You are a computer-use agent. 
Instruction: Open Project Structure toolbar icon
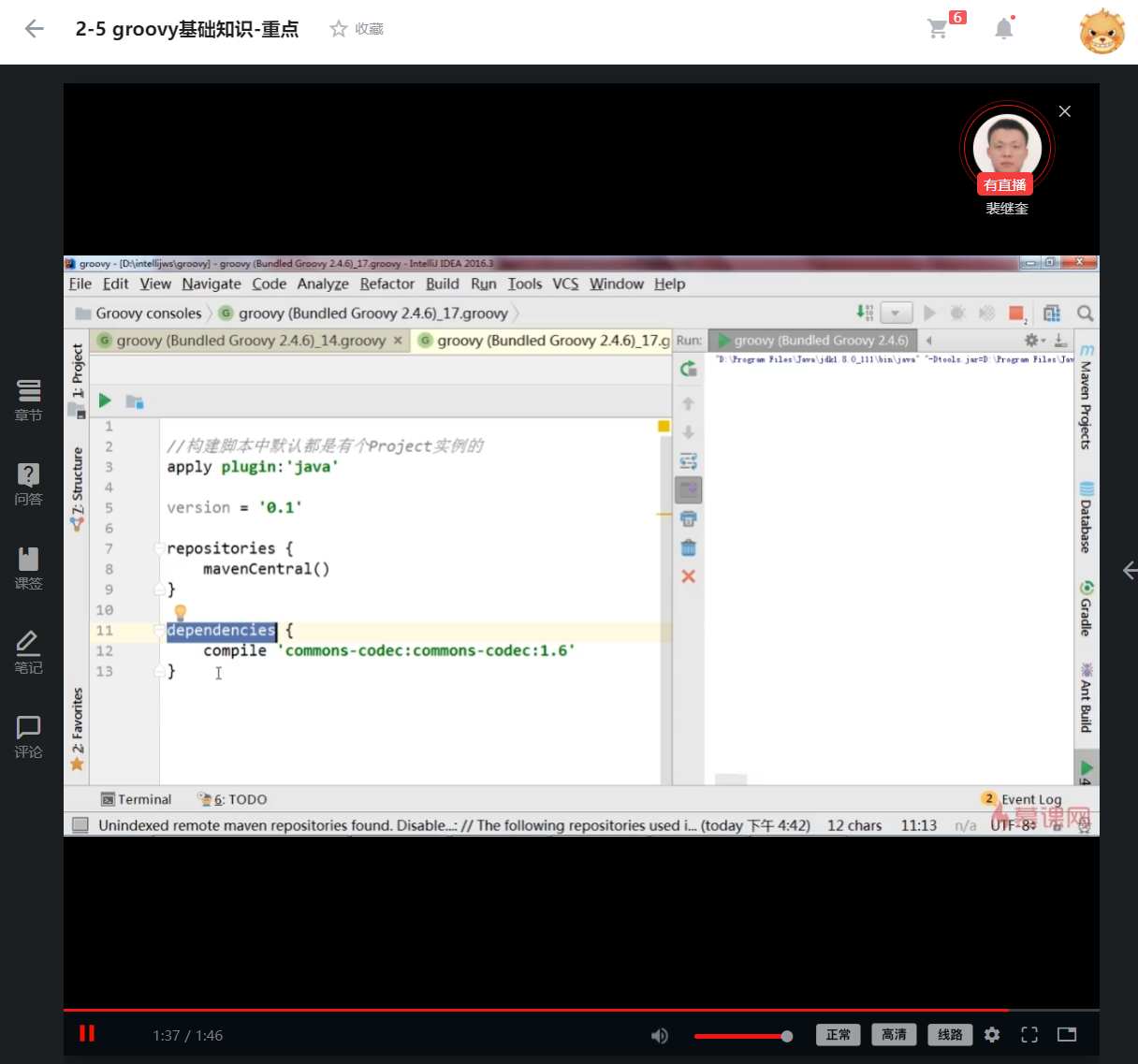point(1052,313)
